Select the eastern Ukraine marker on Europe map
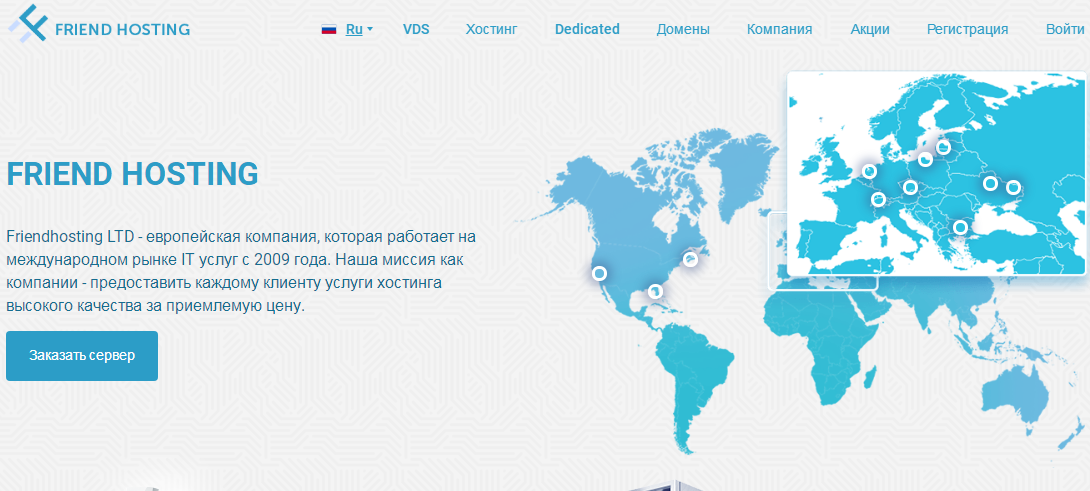 point(991,184)
